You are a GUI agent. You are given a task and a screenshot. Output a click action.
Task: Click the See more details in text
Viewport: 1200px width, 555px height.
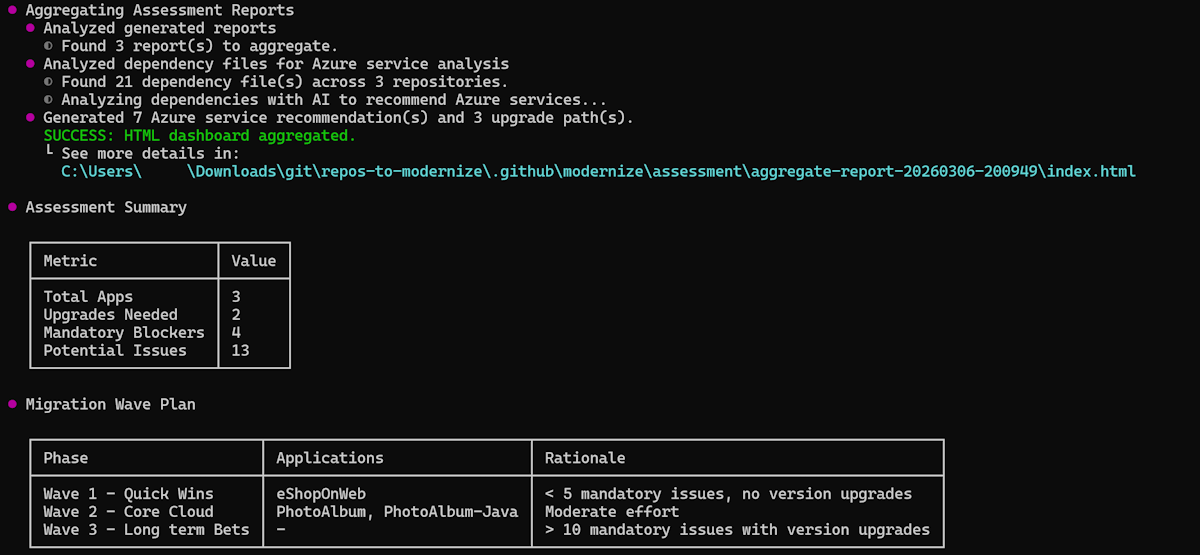click(150, 154)
